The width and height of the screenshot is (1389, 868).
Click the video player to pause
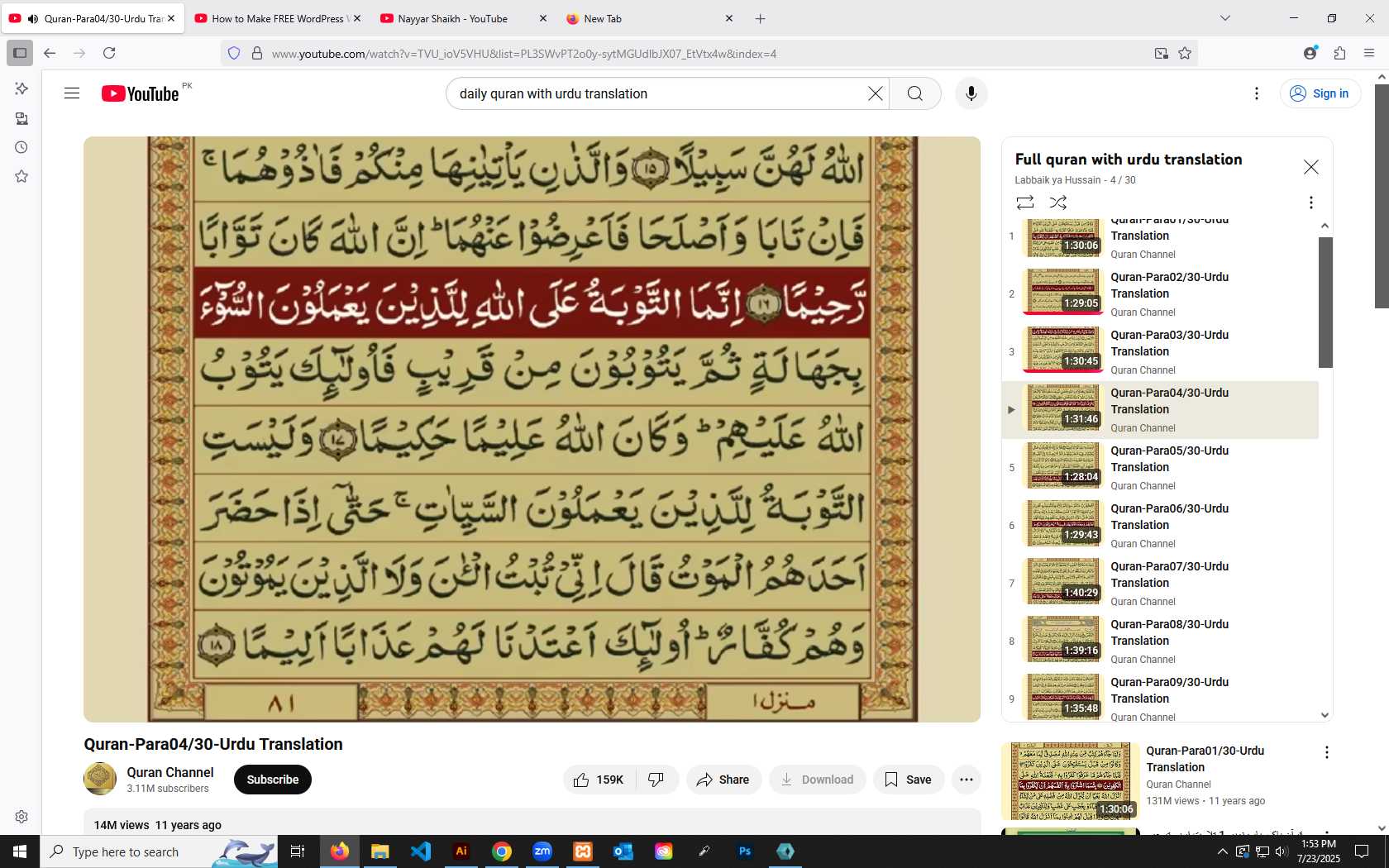[532, 429]
